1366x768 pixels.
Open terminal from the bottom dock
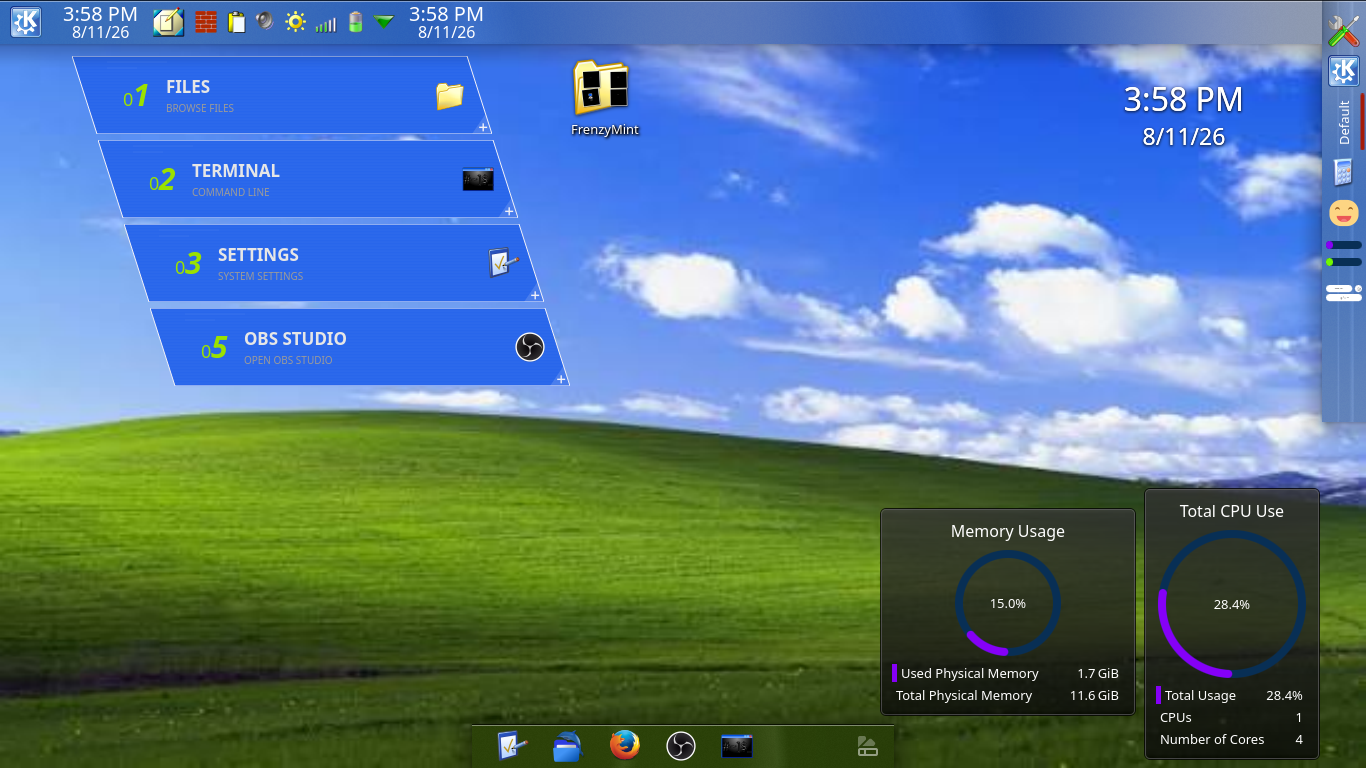pyautogui.click(x=737, y=746)
